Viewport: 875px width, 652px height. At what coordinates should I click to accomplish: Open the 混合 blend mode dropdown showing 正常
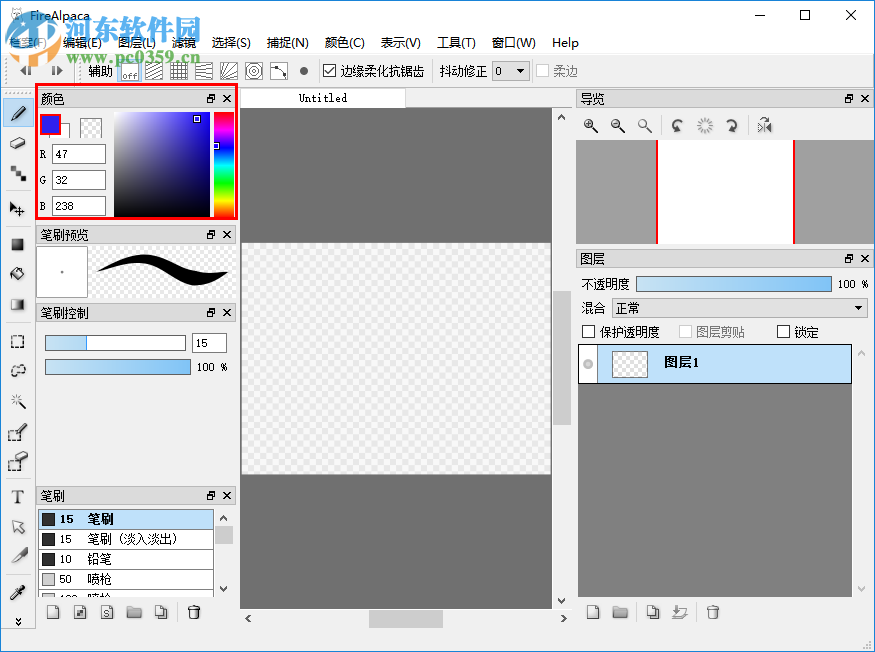(738, 308)
